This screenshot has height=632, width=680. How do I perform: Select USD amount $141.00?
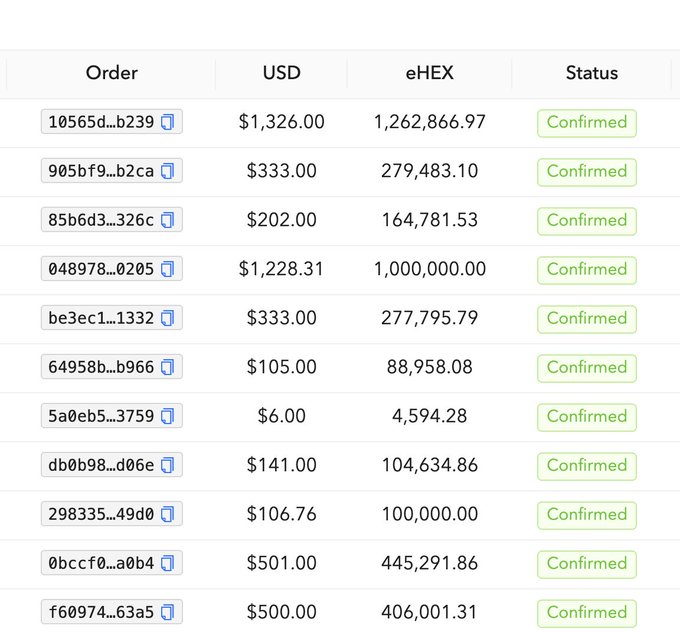(x=281, y=465)
